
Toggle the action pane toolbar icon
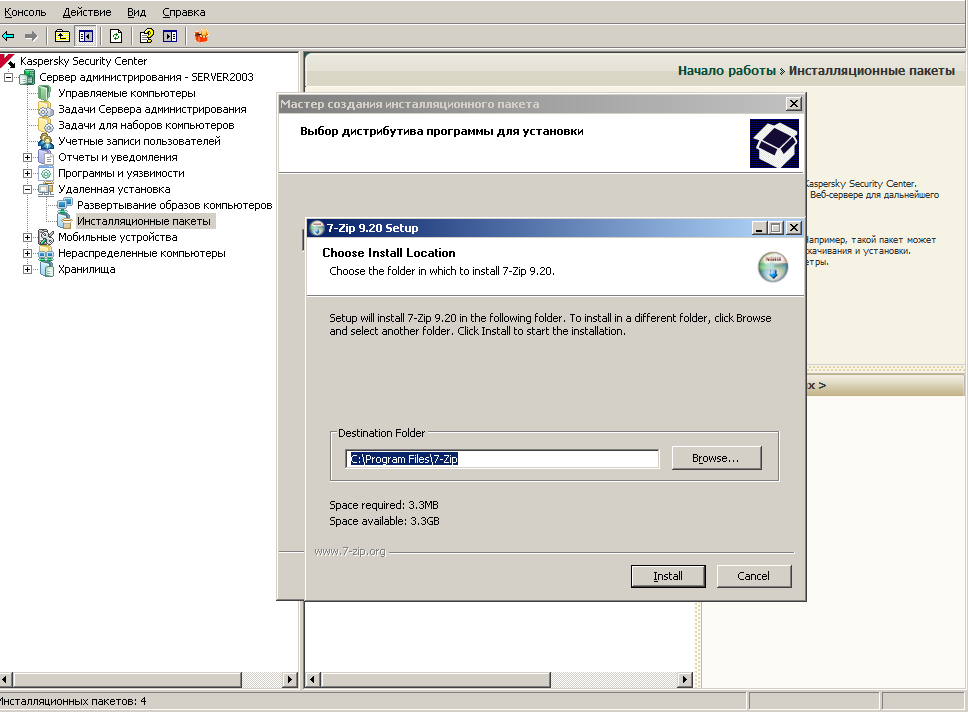[x=170, y=36]
